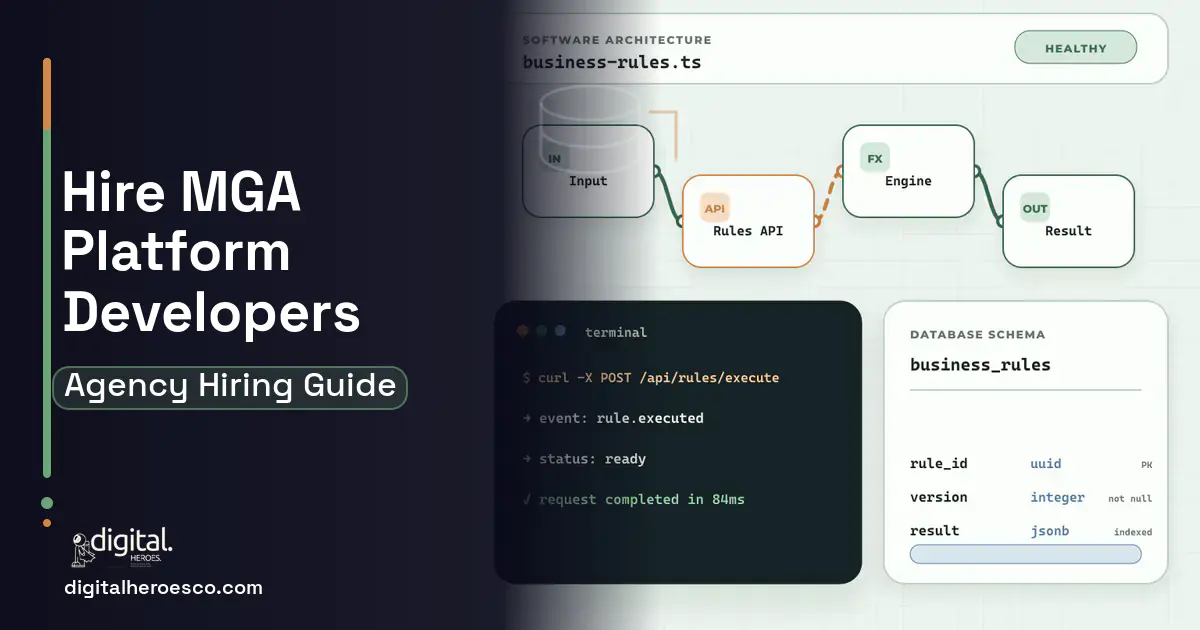1200x630 pixels.
Task: Click the request completed in 84ms line
Action: click(x=633, y=499)
